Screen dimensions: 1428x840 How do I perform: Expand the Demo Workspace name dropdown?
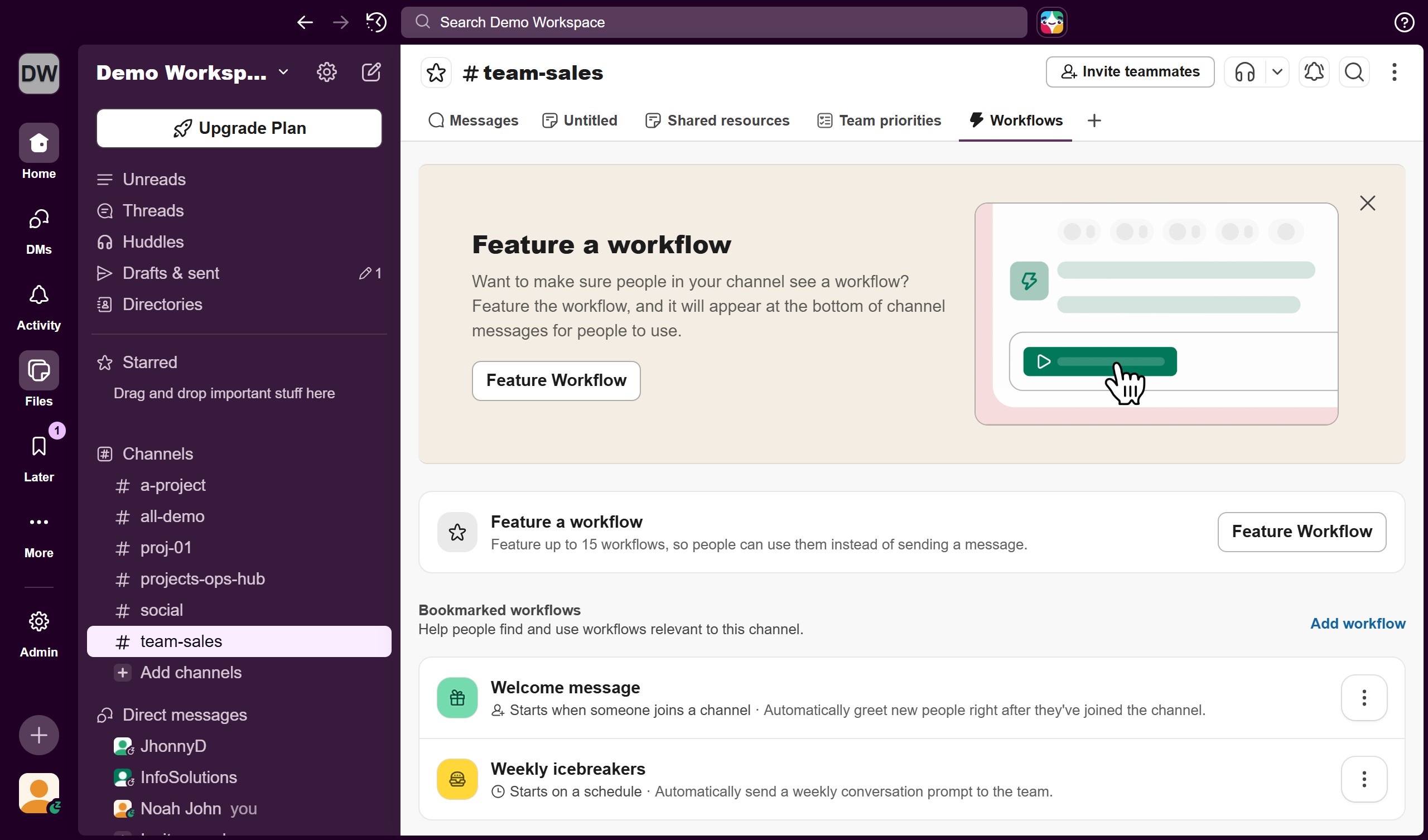[192, 73]
